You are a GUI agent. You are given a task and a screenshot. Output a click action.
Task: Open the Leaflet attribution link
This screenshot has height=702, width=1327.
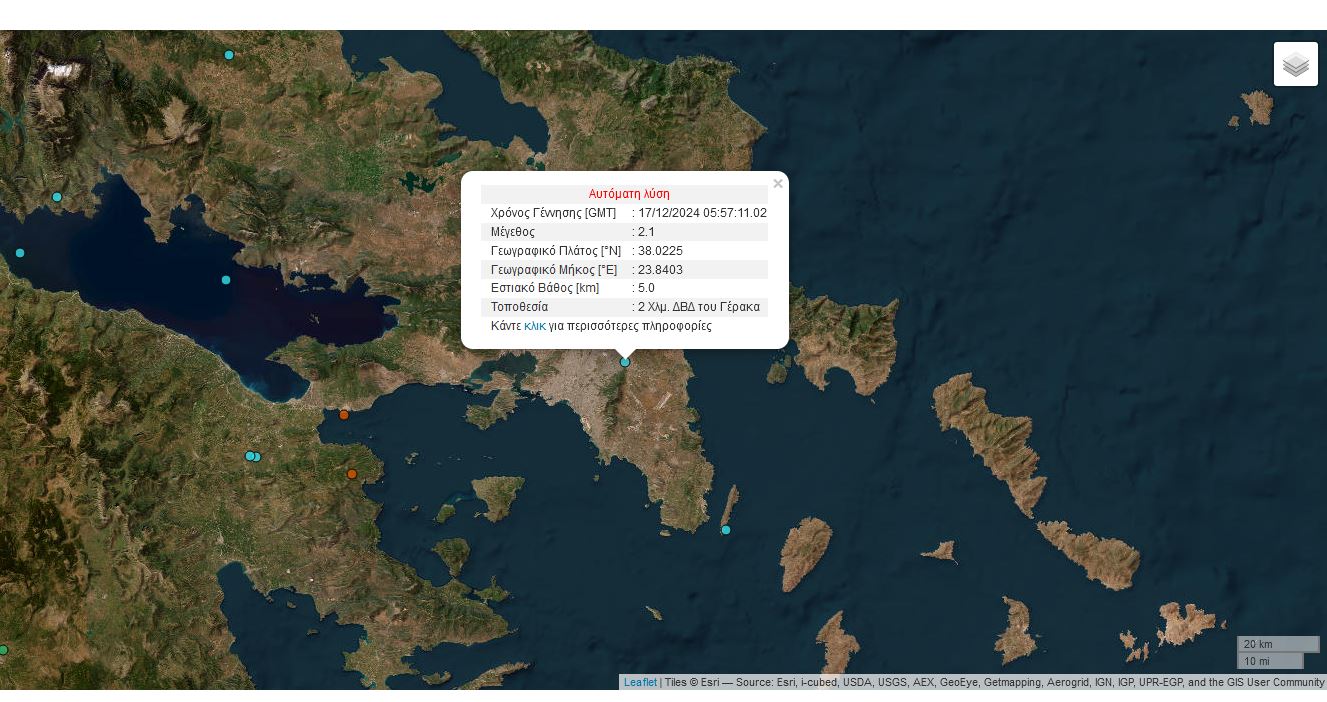(640, 683)
